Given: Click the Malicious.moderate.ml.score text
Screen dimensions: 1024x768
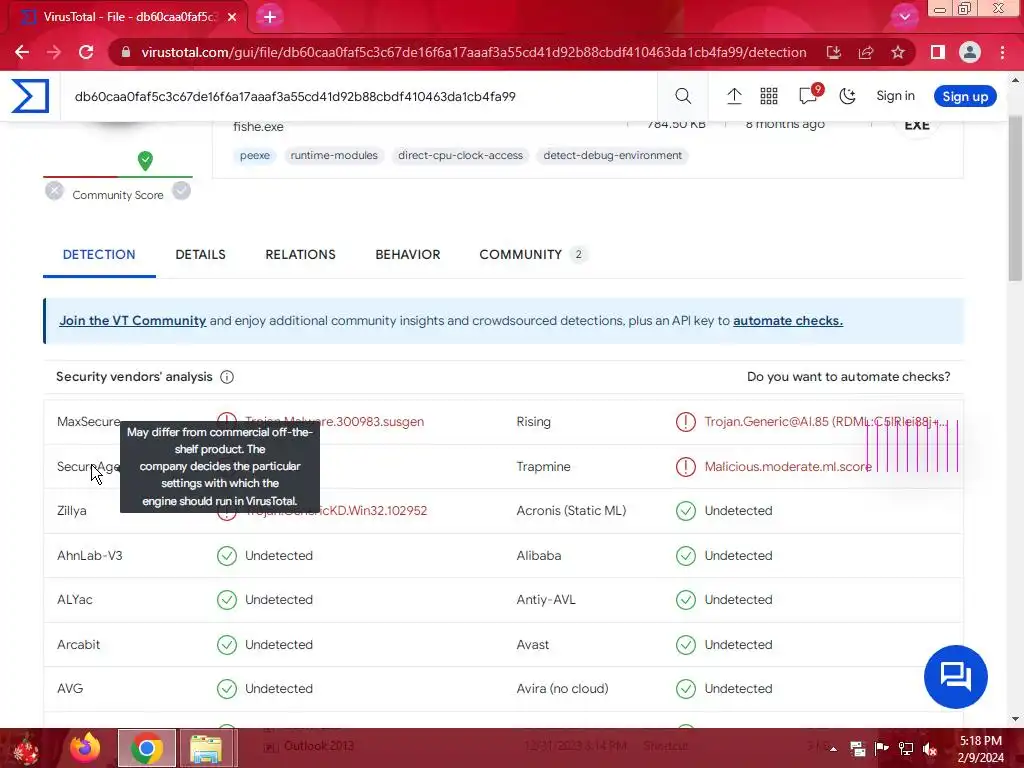Looking at the screenshot, I should (x=788, y=467).
